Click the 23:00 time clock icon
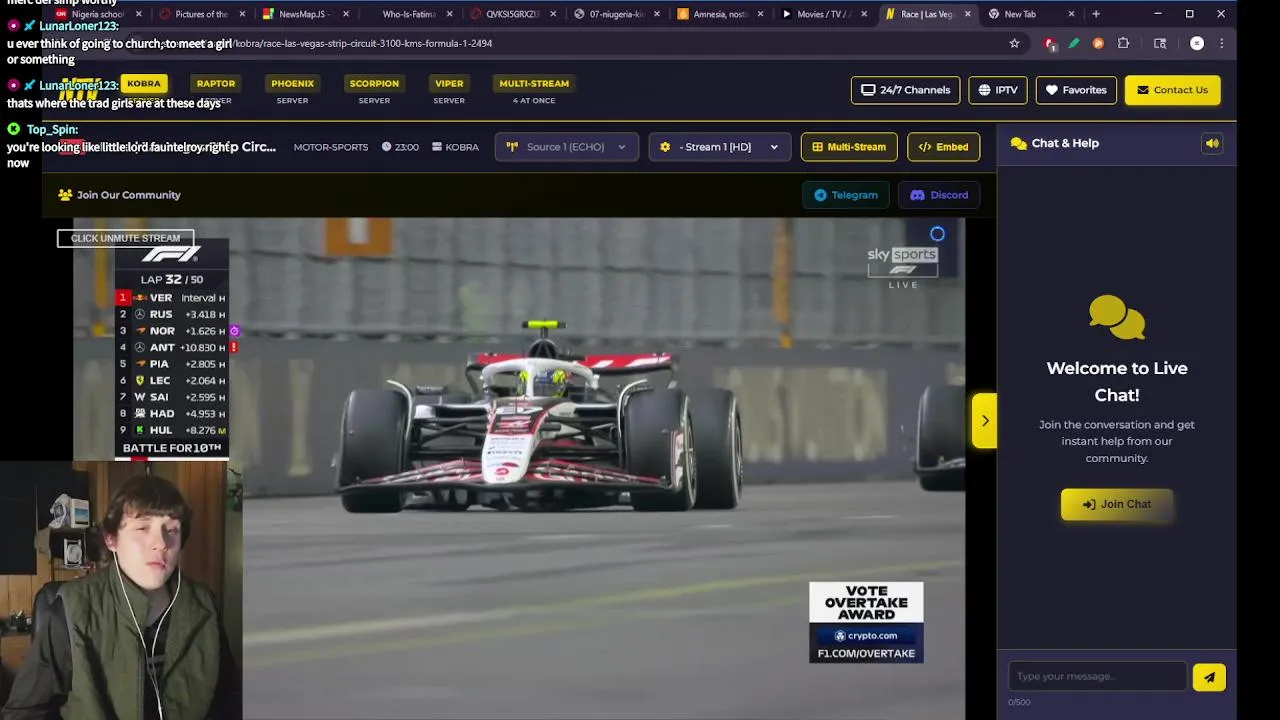Screen dimensions: 1280x720 click(x=387, y=147)
